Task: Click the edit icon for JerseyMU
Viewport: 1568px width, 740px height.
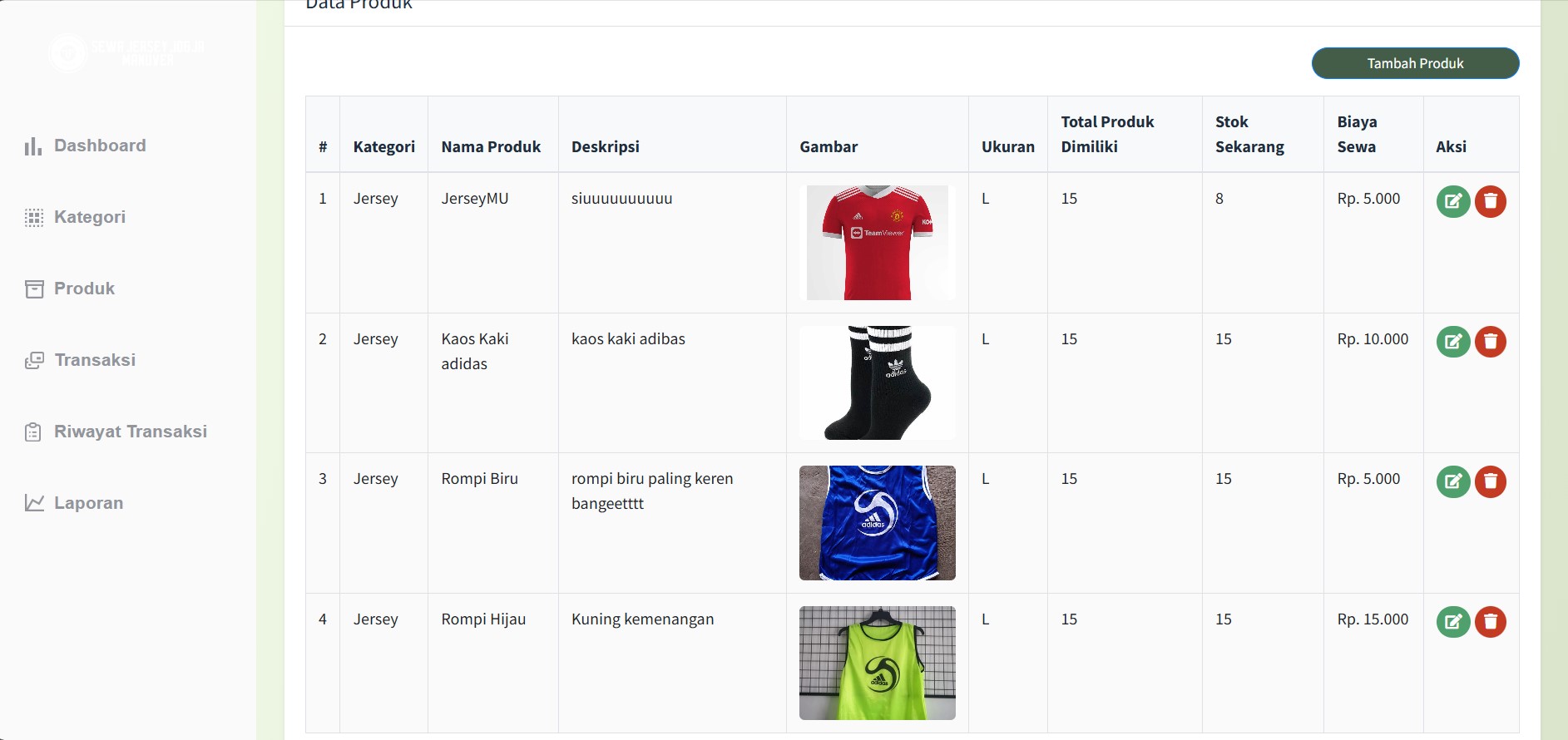Action: point(1453,201)
